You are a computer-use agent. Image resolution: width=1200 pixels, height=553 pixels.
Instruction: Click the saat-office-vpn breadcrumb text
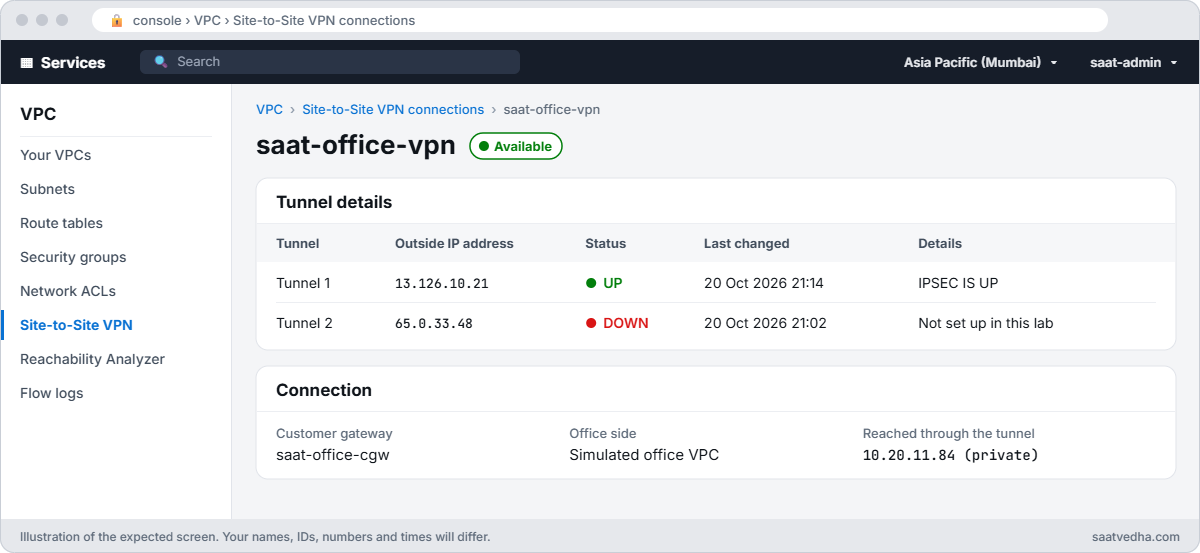(551, 110)
